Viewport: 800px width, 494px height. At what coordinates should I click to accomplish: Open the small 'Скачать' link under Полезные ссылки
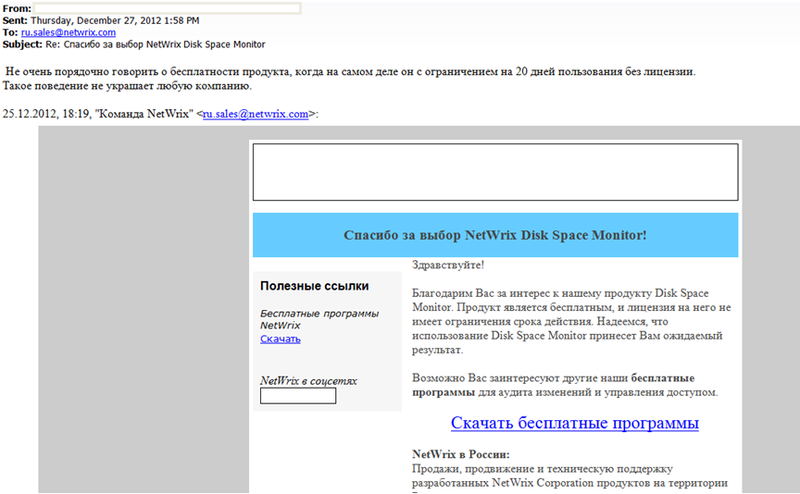[280, 339]
